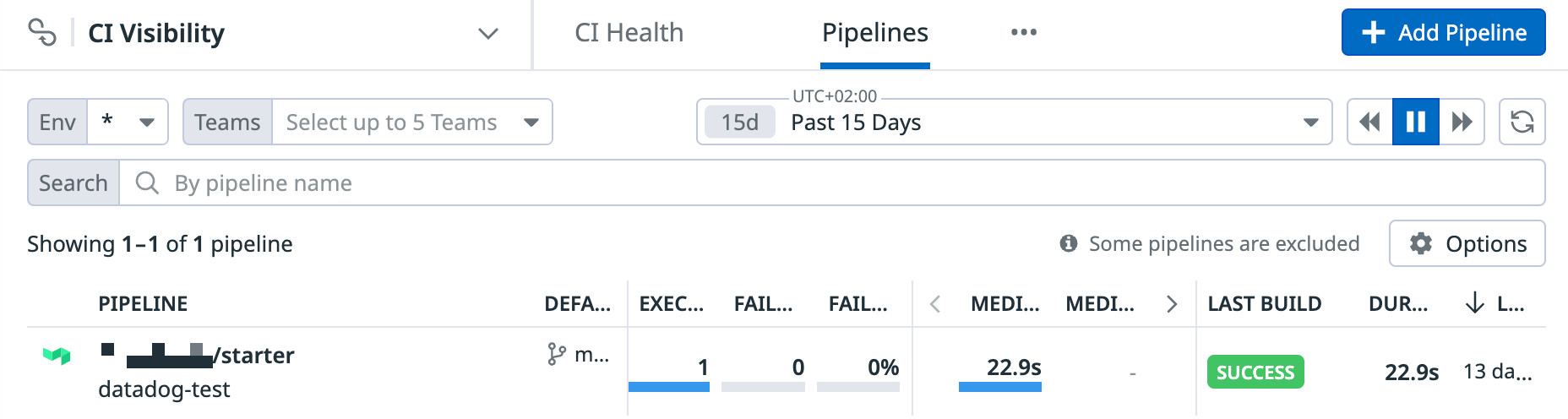This screenshot has width=1568, height=419.
Task: Click the Add Pipeline button
Action: coord(1443,33)
